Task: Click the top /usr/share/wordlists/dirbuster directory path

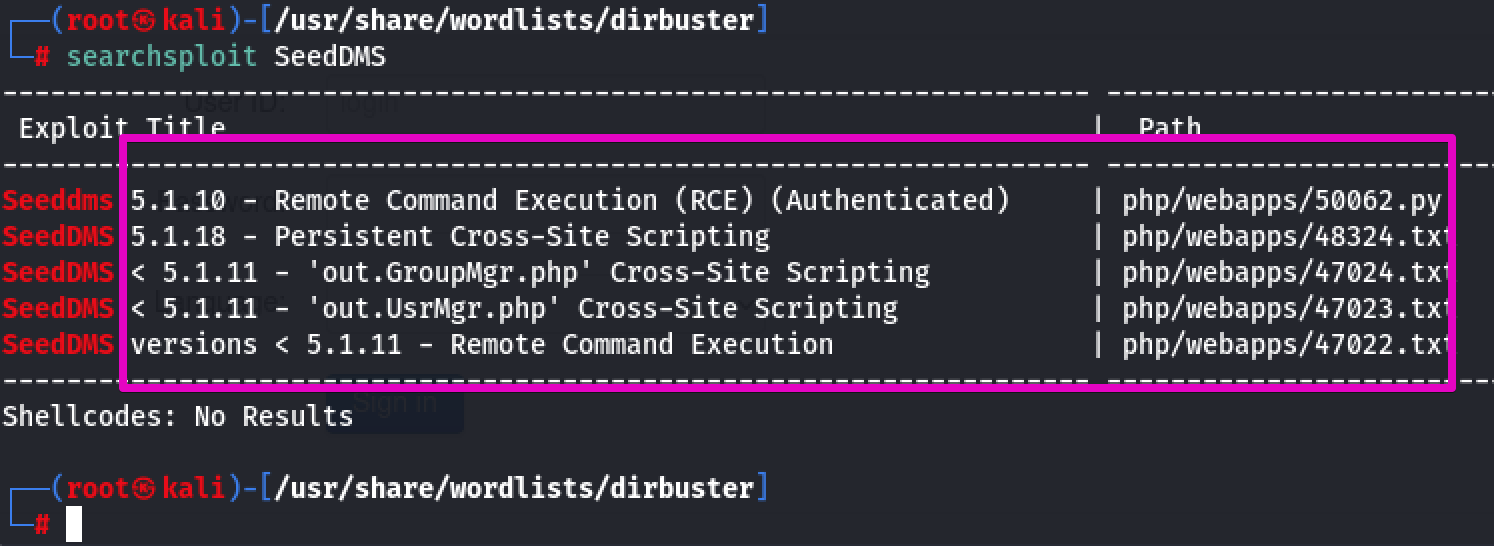Action: click(x=514, y=20)
